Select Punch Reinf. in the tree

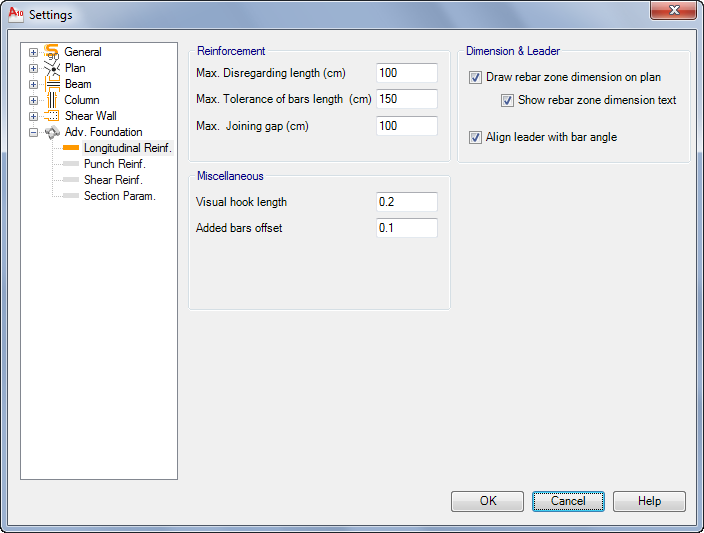(114, 164)
